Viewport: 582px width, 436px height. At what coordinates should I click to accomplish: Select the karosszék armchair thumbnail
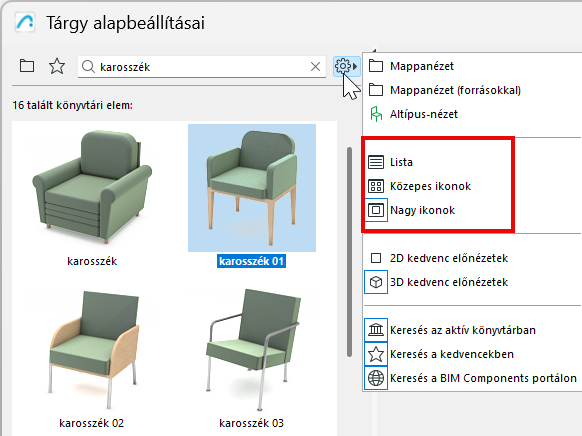click(x=92, y=187)
